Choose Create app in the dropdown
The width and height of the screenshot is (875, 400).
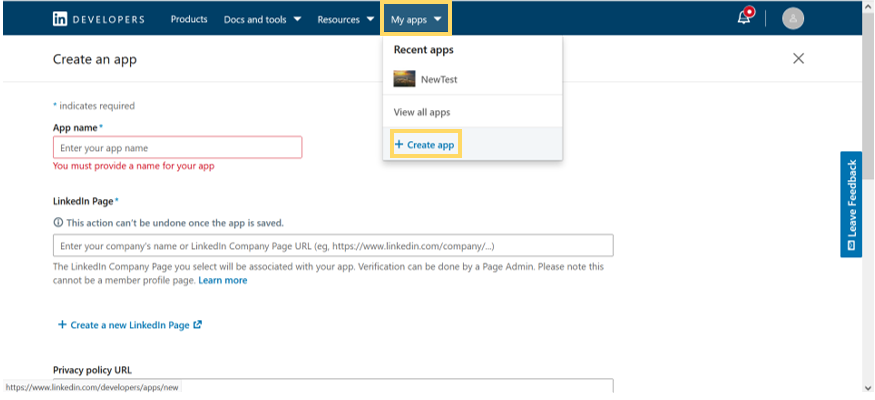point(425,144)
